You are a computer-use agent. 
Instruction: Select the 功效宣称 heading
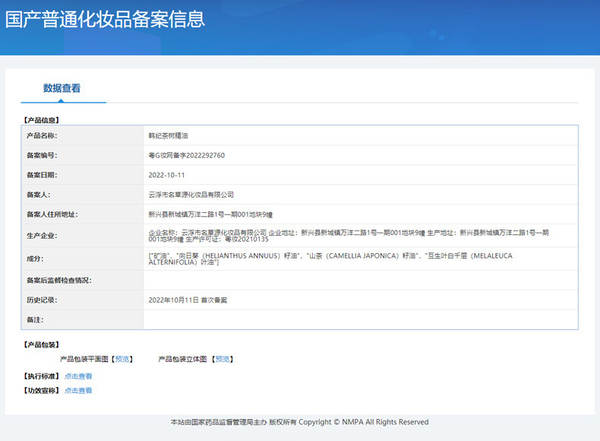click(x=41, y=390)
